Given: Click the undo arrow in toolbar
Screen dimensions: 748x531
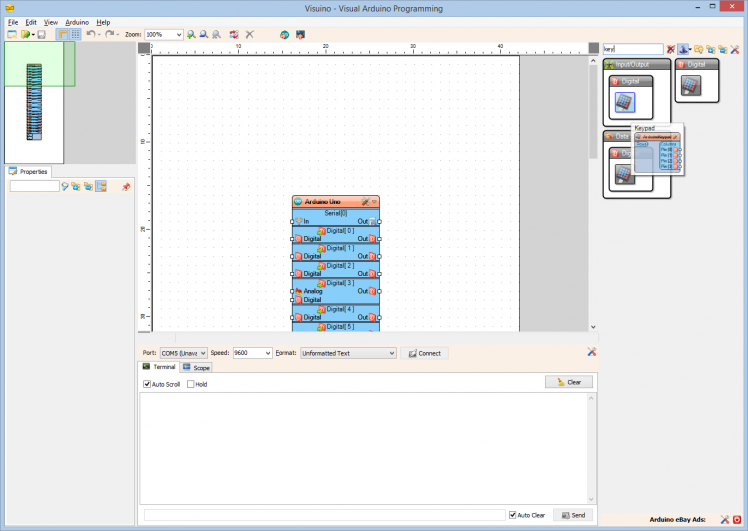Looking at the screenshot, I should tap(90, 34).
